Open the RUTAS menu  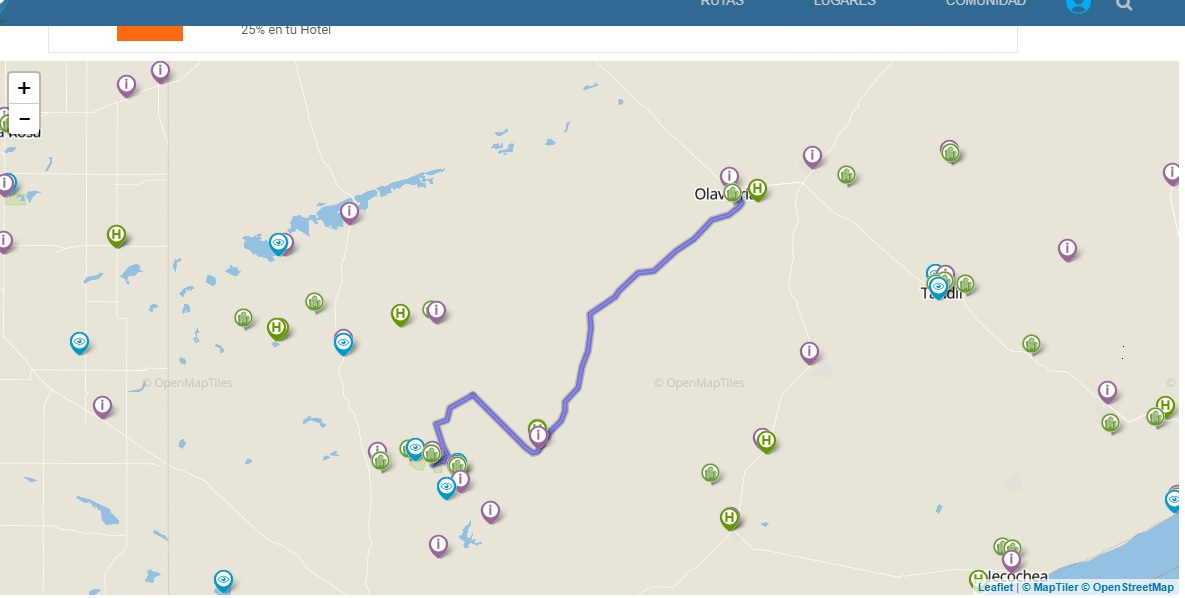tap(722, 3)
